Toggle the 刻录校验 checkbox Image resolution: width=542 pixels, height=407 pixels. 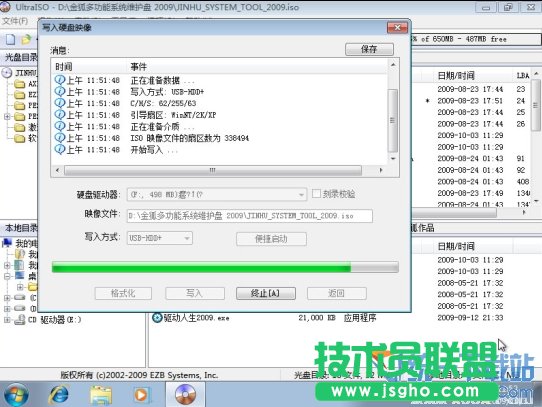click(x=316, y=194)
